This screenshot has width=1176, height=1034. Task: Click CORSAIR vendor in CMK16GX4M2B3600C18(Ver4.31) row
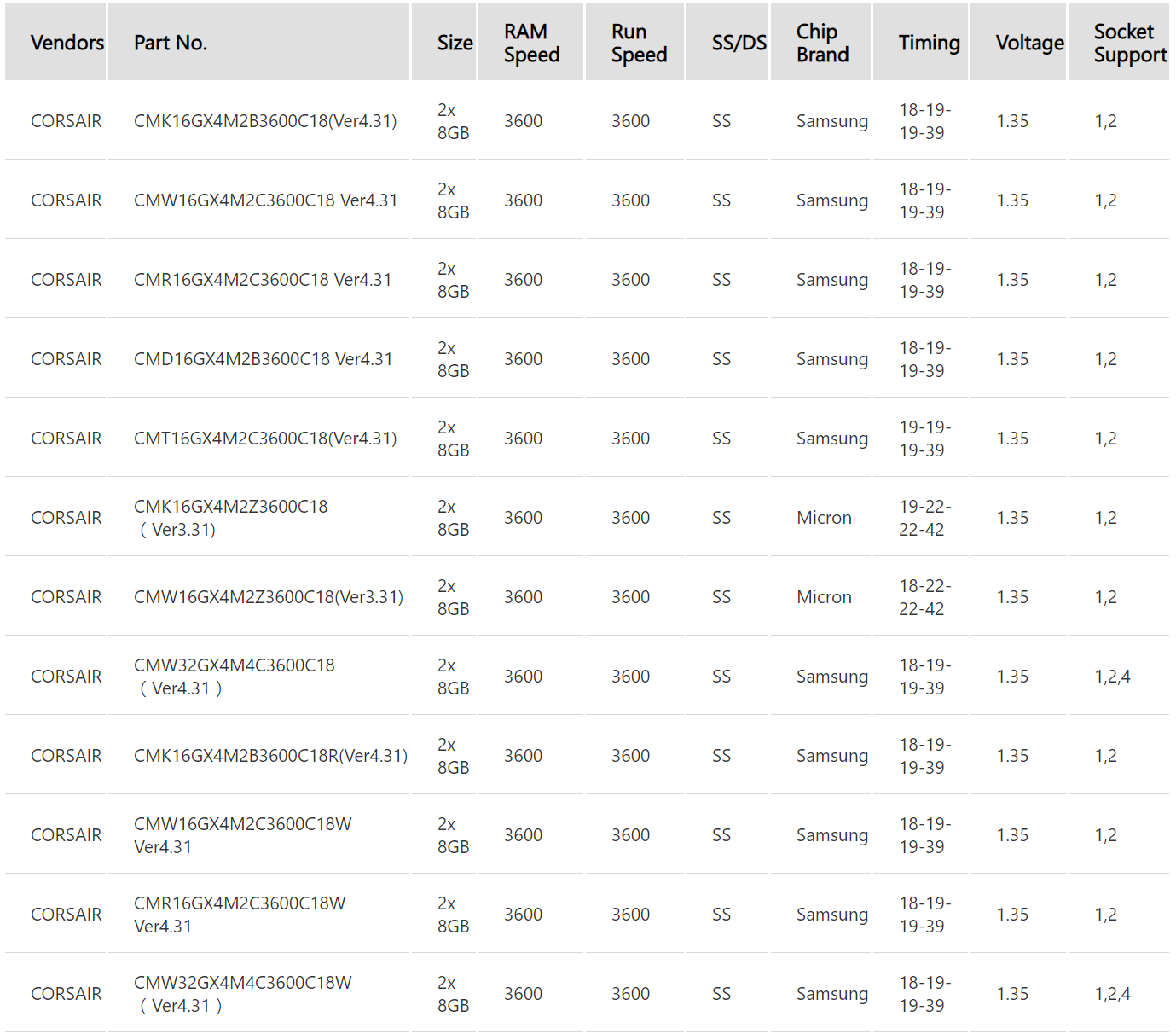(x=67, y=121)
